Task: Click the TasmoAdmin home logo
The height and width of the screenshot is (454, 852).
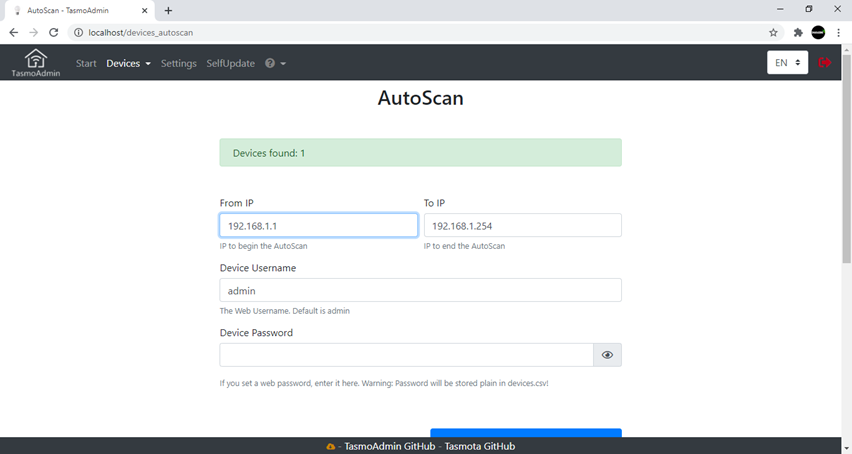Action: click(36, 63)
